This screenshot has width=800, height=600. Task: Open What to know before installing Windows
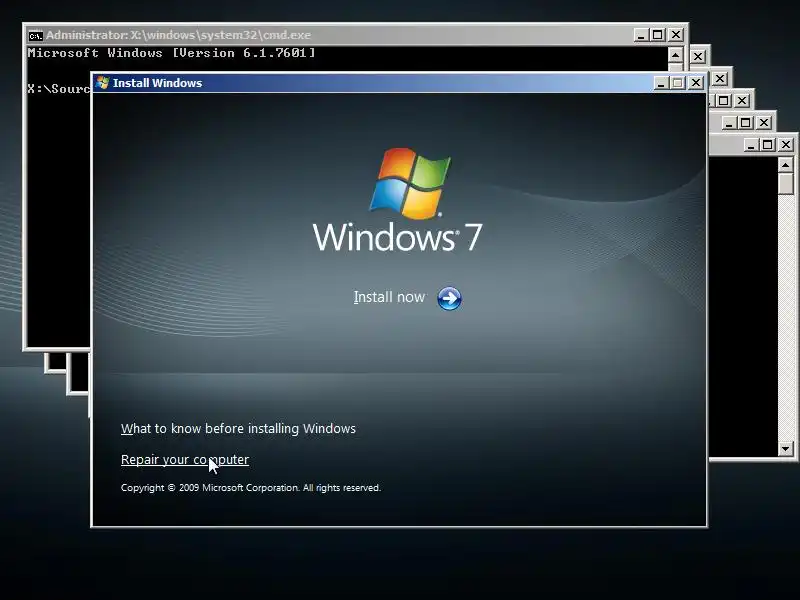click(238, 429)
